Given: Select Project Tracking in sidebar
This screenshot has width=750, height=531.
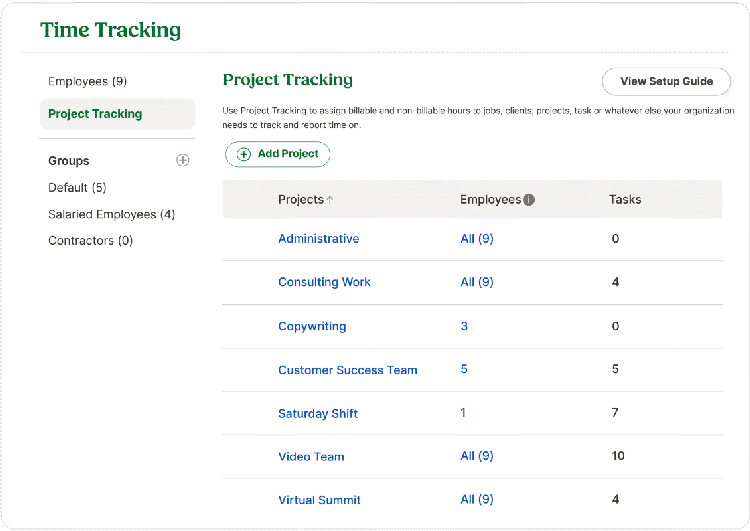Looking at the screenshot, I should point(95,114).
